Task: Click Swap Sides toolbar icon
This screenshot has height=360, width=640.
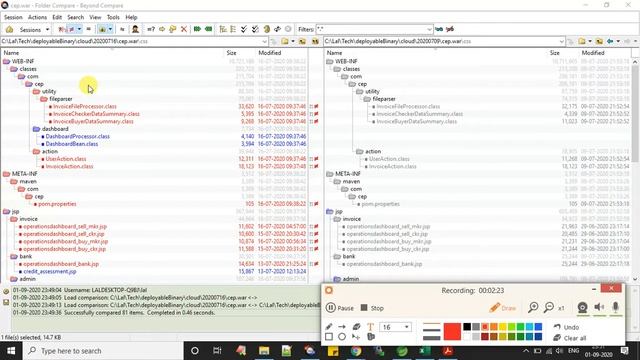Action: [277, 29]
